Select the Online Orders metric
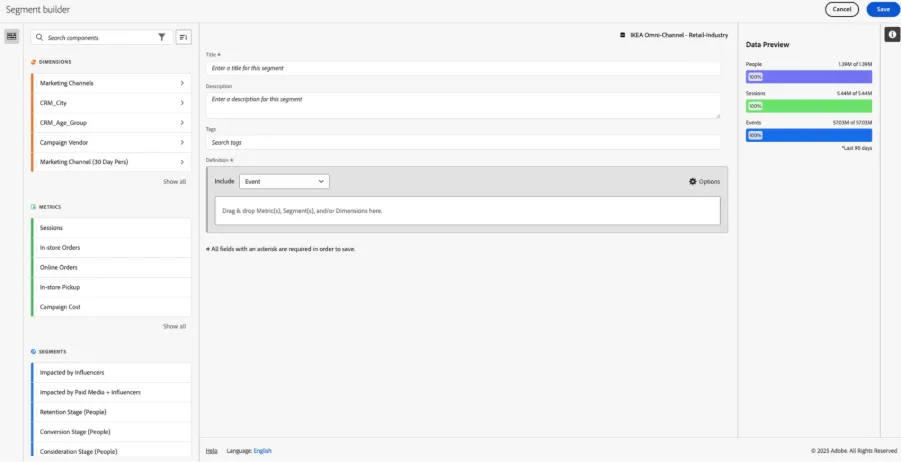 pos(111,267)
